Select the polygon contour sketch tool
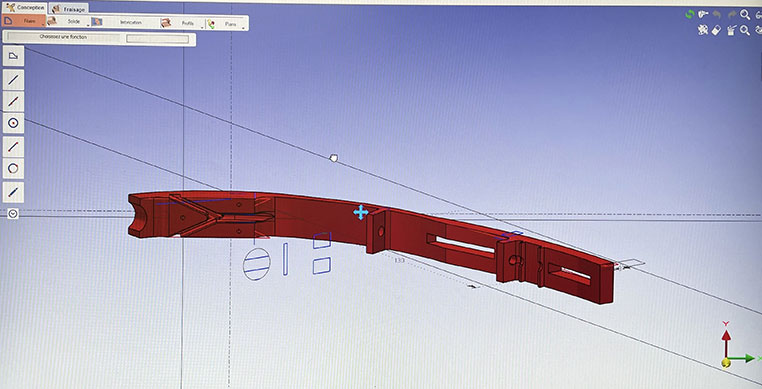This screenshot has width=762, height=389. pyautogui.click(x=13, y=56)
